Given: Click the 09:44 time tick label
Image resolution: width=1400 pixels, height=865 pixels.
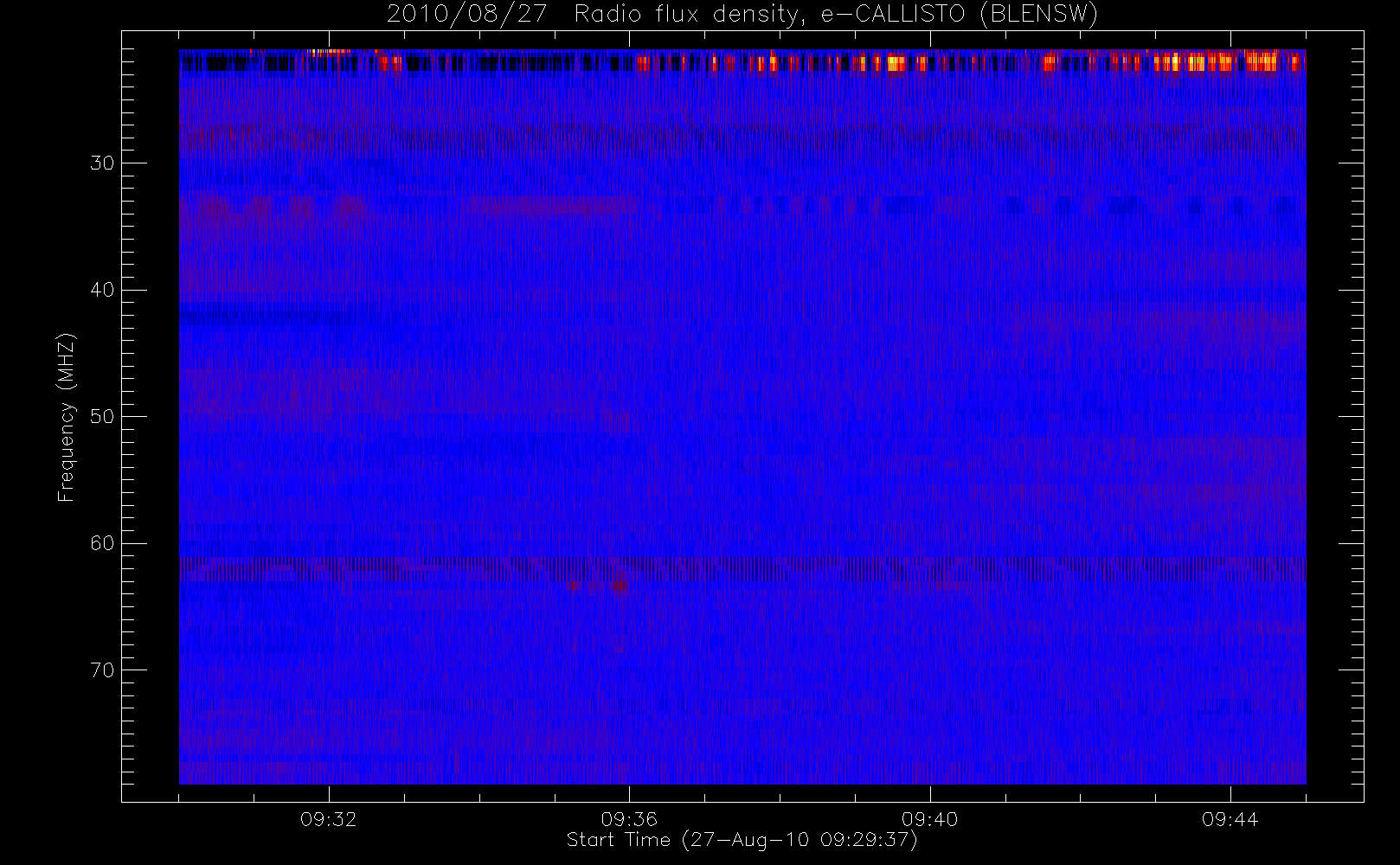Looking at the screenshot, I should coord(1230,819).
